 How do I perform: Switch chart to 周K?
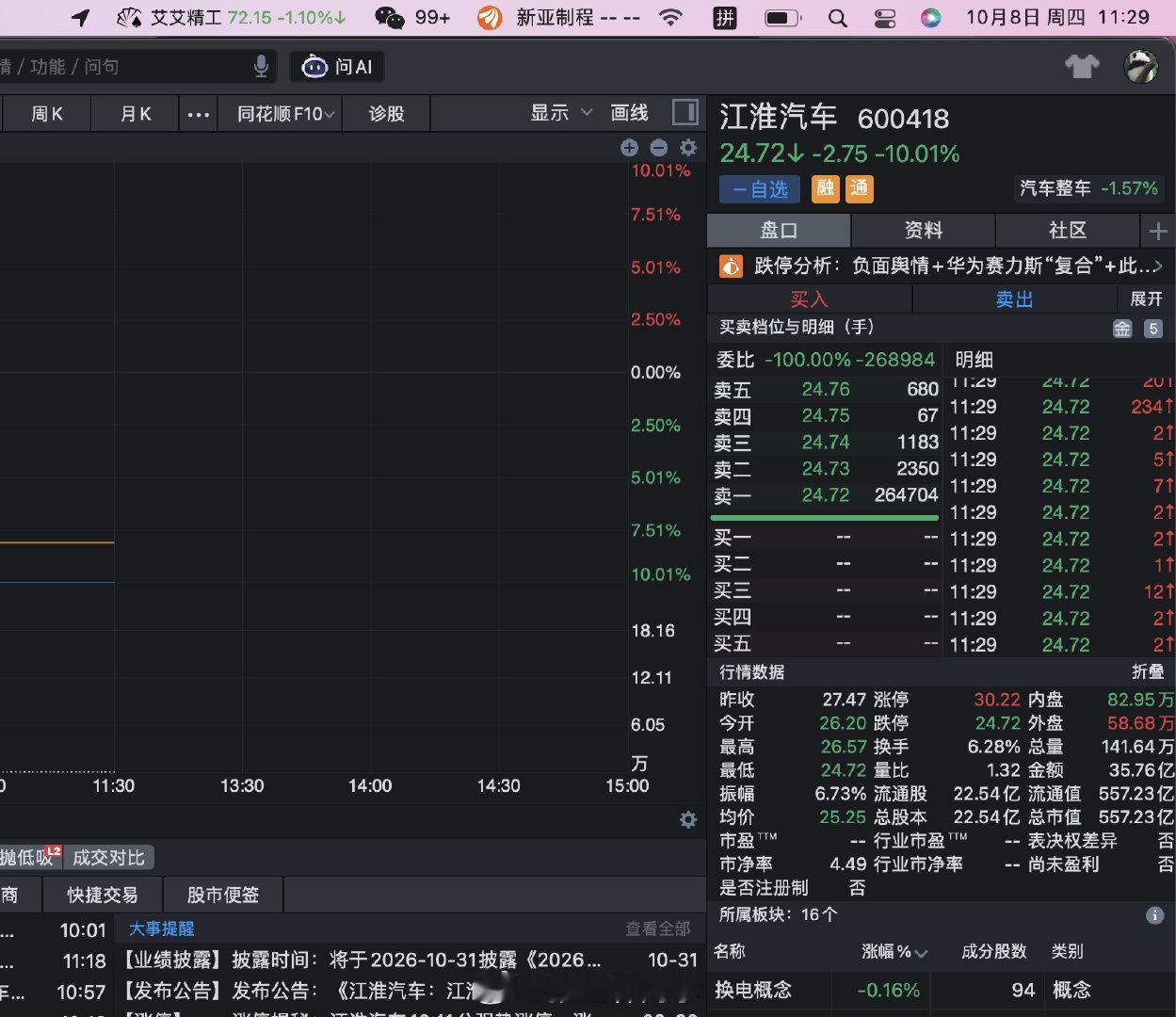[47, 114]
